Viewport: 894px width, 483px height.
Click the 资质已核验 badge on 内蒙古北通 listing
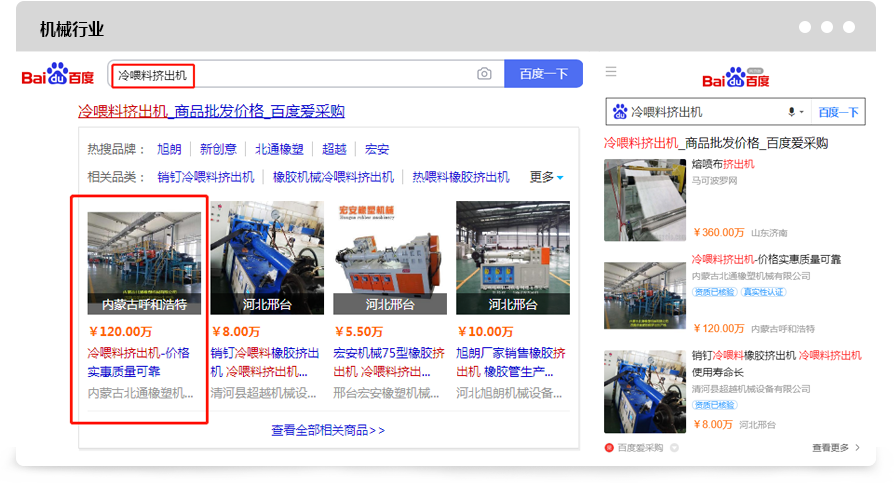[x=713, y=292]
